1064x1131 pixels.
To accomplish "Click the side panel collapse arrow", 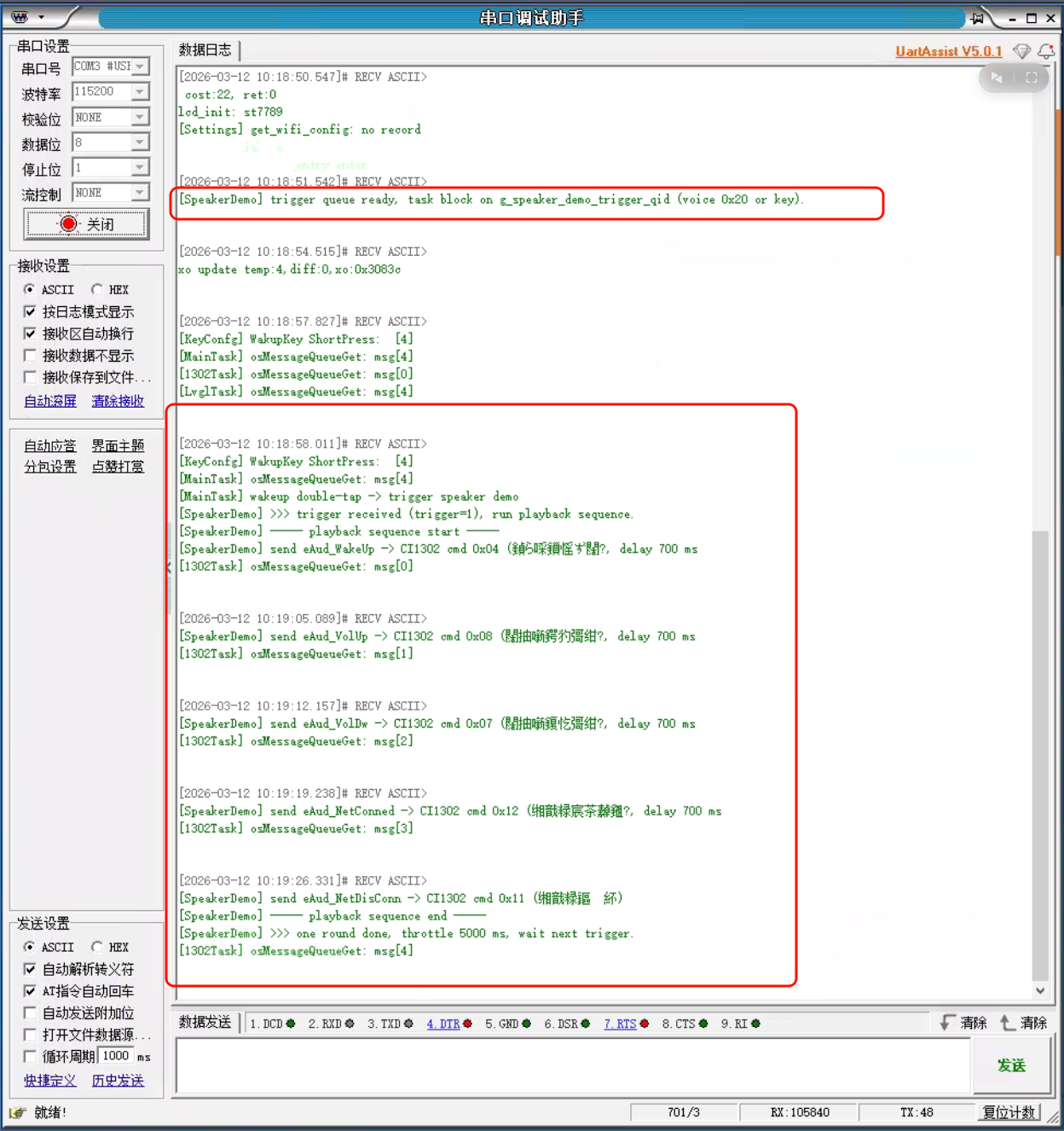I will tap(168, 568).
